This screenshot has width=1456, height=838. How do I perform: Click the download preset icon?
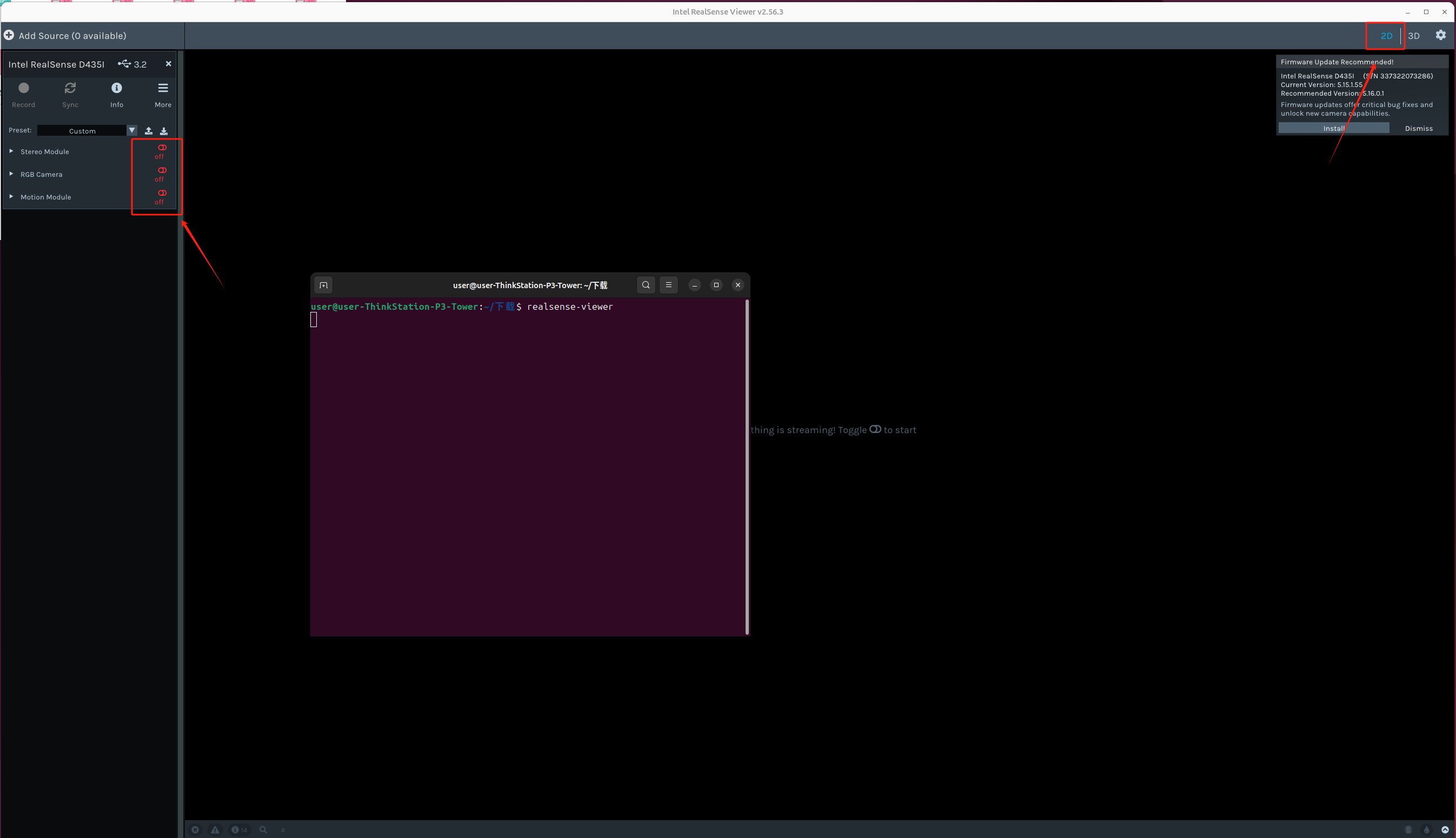pyautogui.click(x=163, y=131)
